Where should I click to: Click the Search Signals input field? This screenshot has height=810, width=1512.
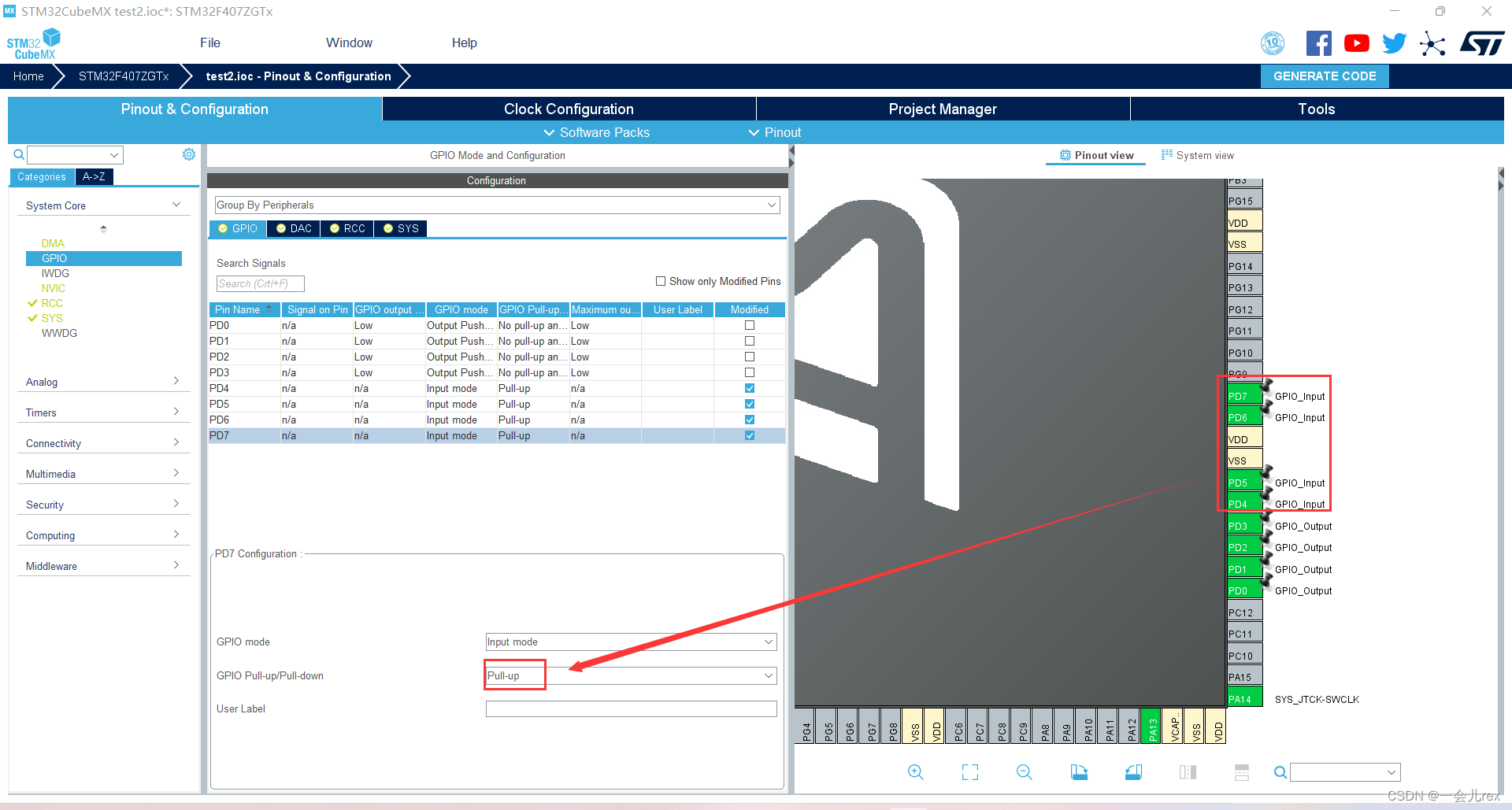point(260,283)
